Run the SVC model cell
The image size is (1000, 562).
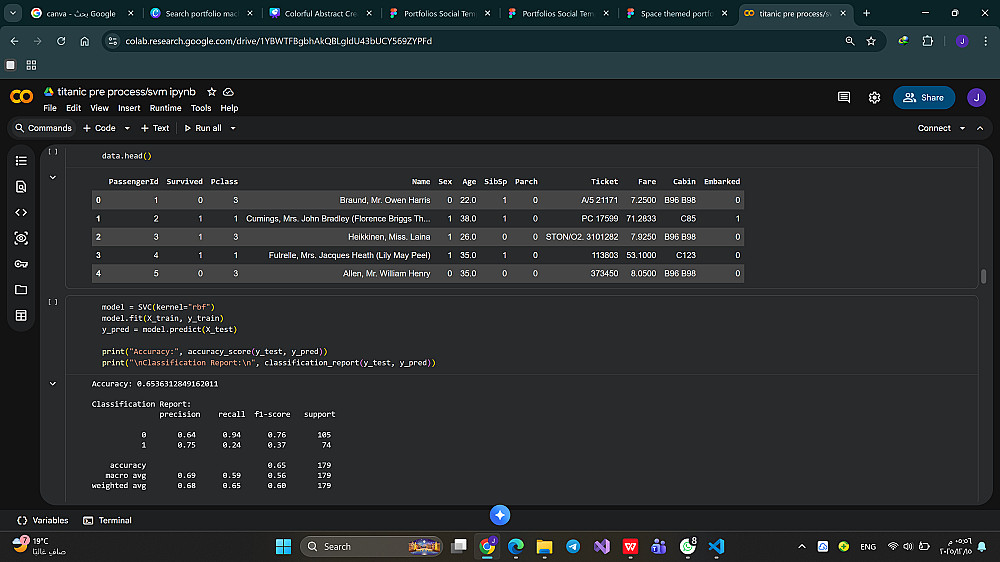tap(53, 302)
